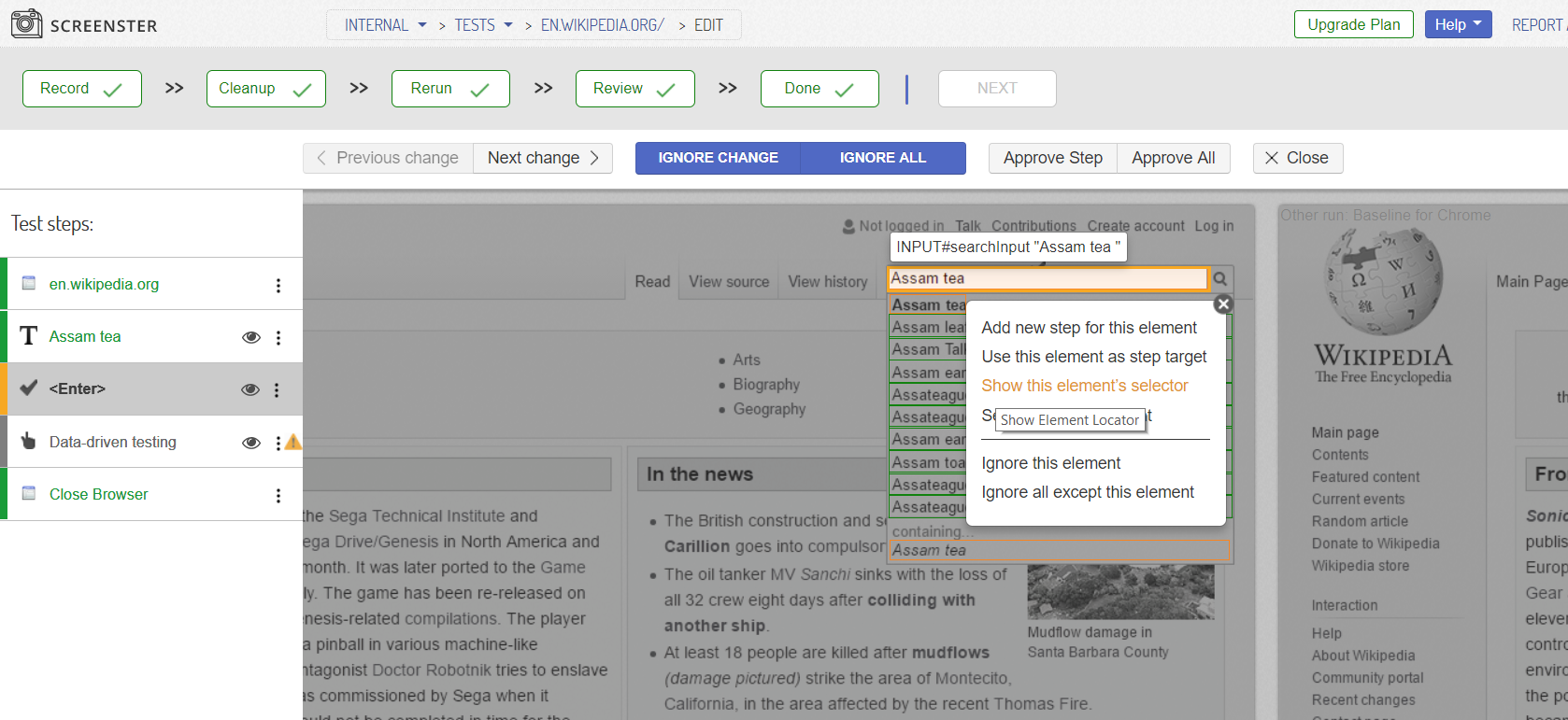The width and height of the screenshot is (1568, 720).
Task: Choose 'Ignore all except this element'
Action: (x=1088, y=492)
